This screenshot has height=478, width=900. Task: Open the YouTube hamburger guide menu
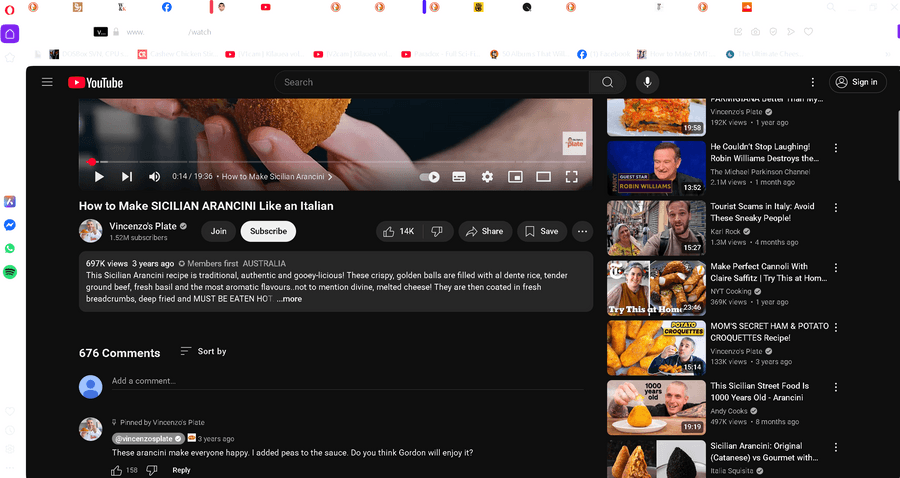pos(47,82)
